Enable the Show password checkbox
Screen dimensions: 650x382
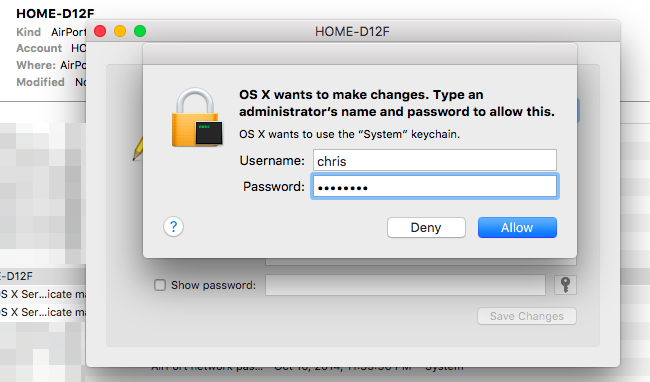[x=160, y=285]
